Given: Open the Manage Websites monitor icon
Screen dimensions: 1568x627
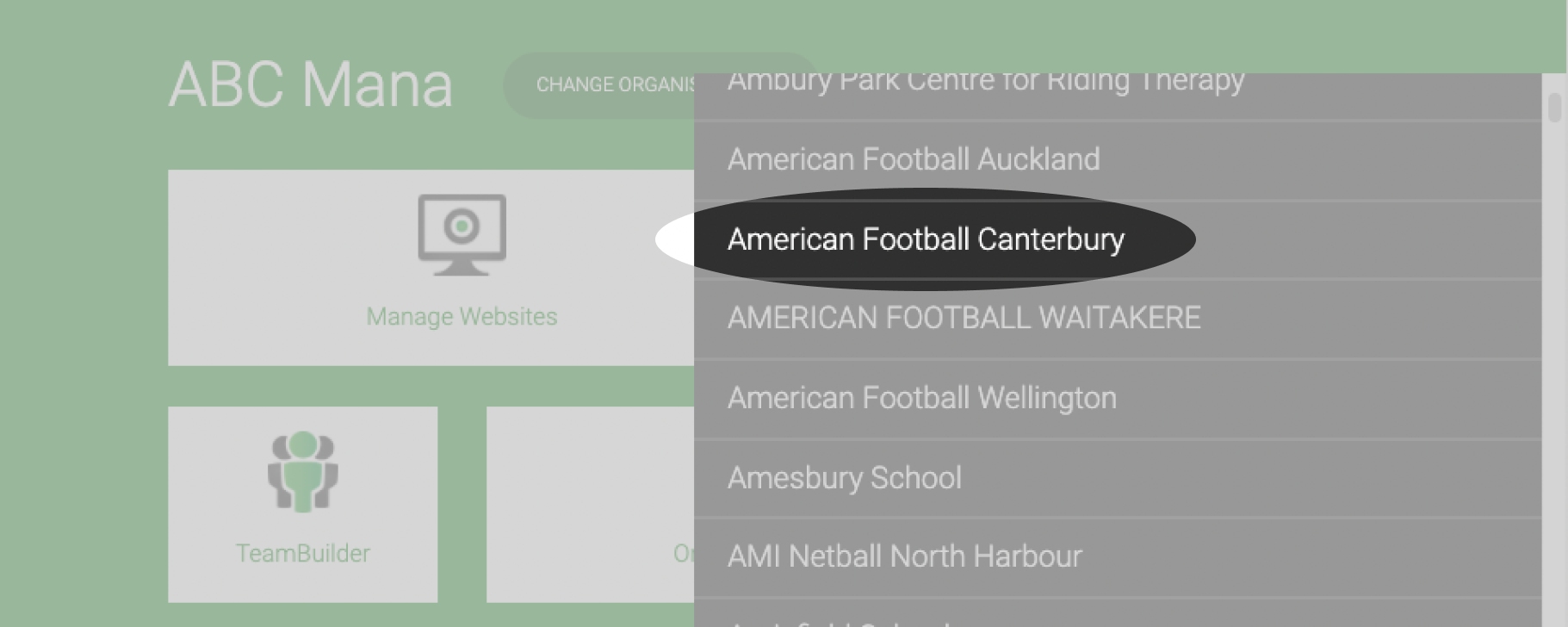Looking at the screenshot, I should click(x=462, y=234).
